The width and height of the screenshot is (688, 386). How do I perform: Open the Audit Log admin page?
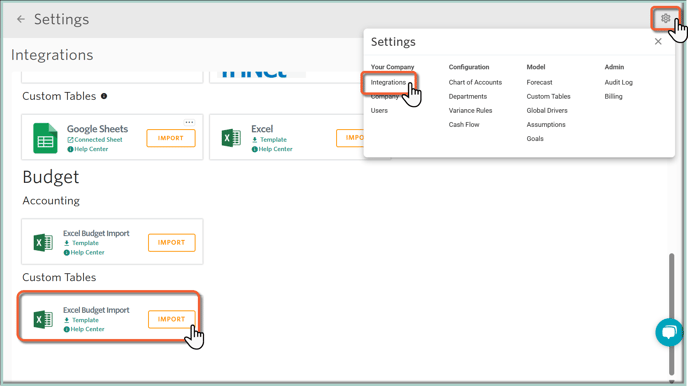pos(618,82)
